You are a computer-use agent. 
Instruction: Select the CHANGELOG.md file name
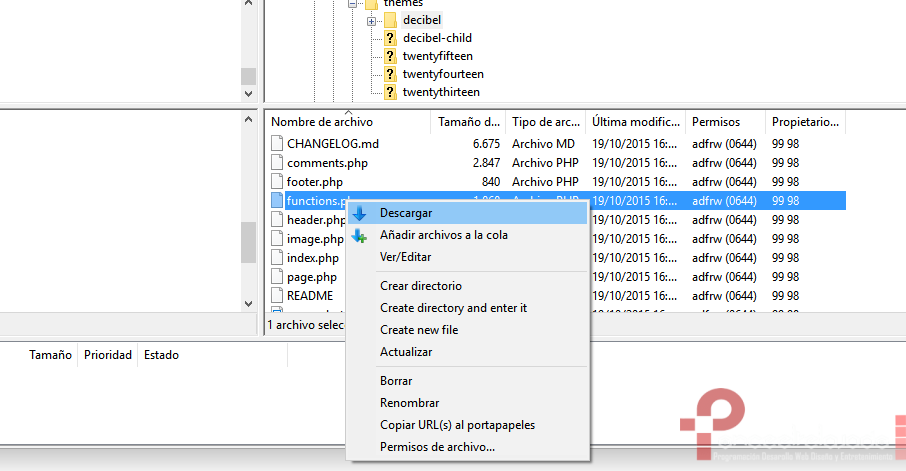(333, 143)
